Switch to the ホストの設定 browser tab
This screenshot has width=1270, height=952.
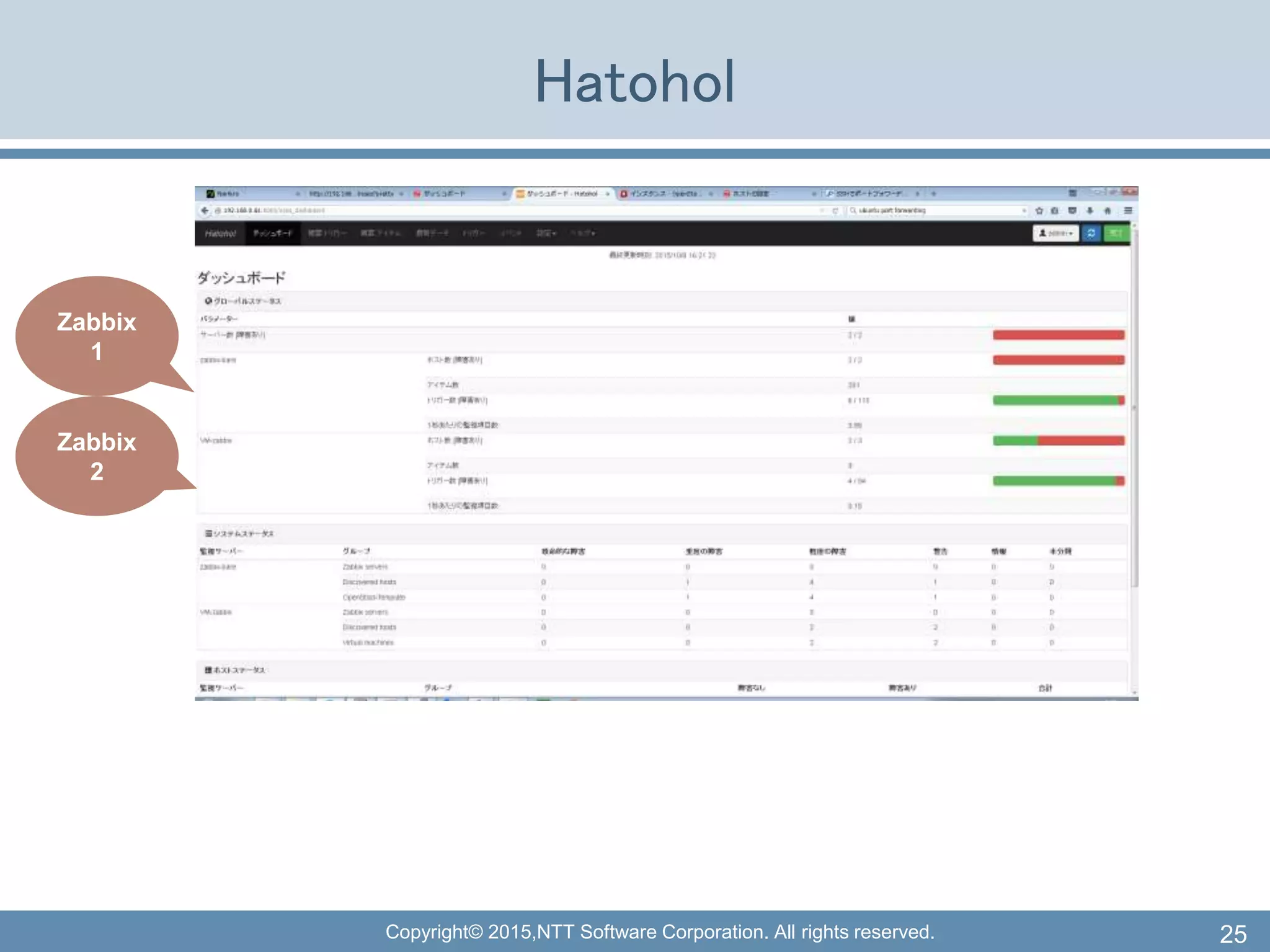[x=769, y=193]
